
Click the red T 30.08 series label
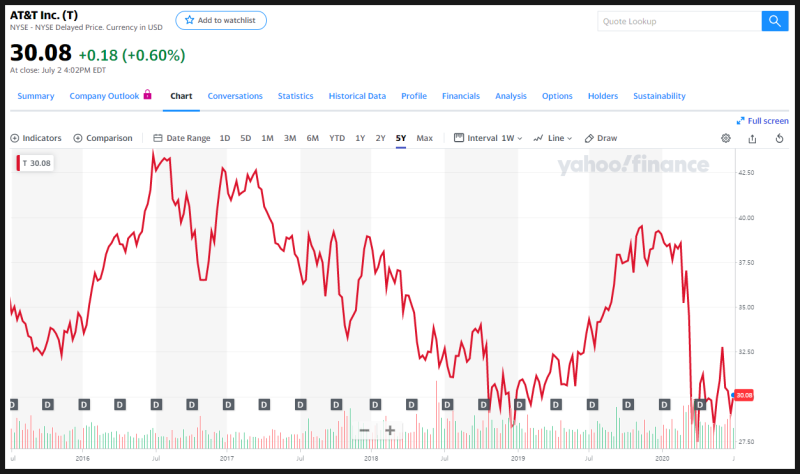tap(36, 163)
